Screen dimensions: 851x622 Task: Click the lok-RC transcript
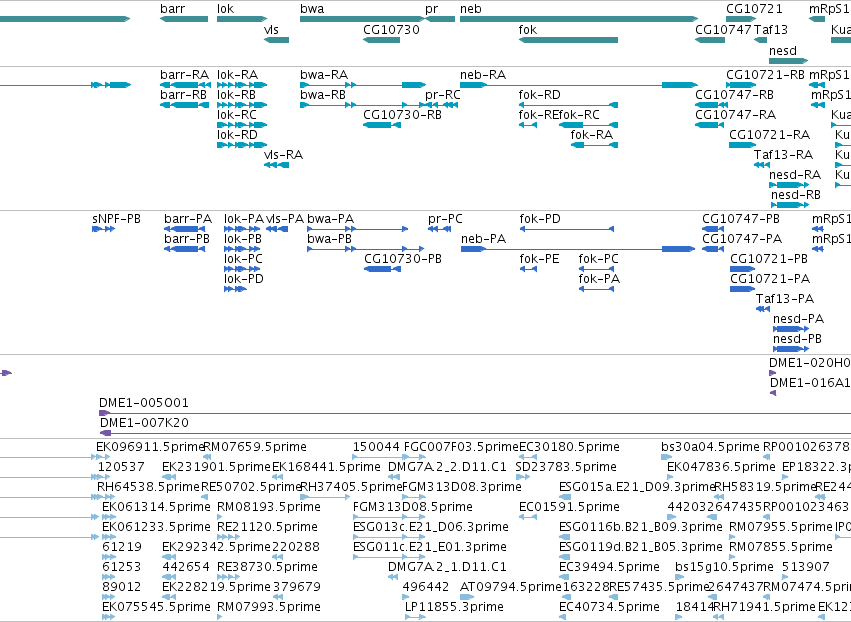[242, 125]
